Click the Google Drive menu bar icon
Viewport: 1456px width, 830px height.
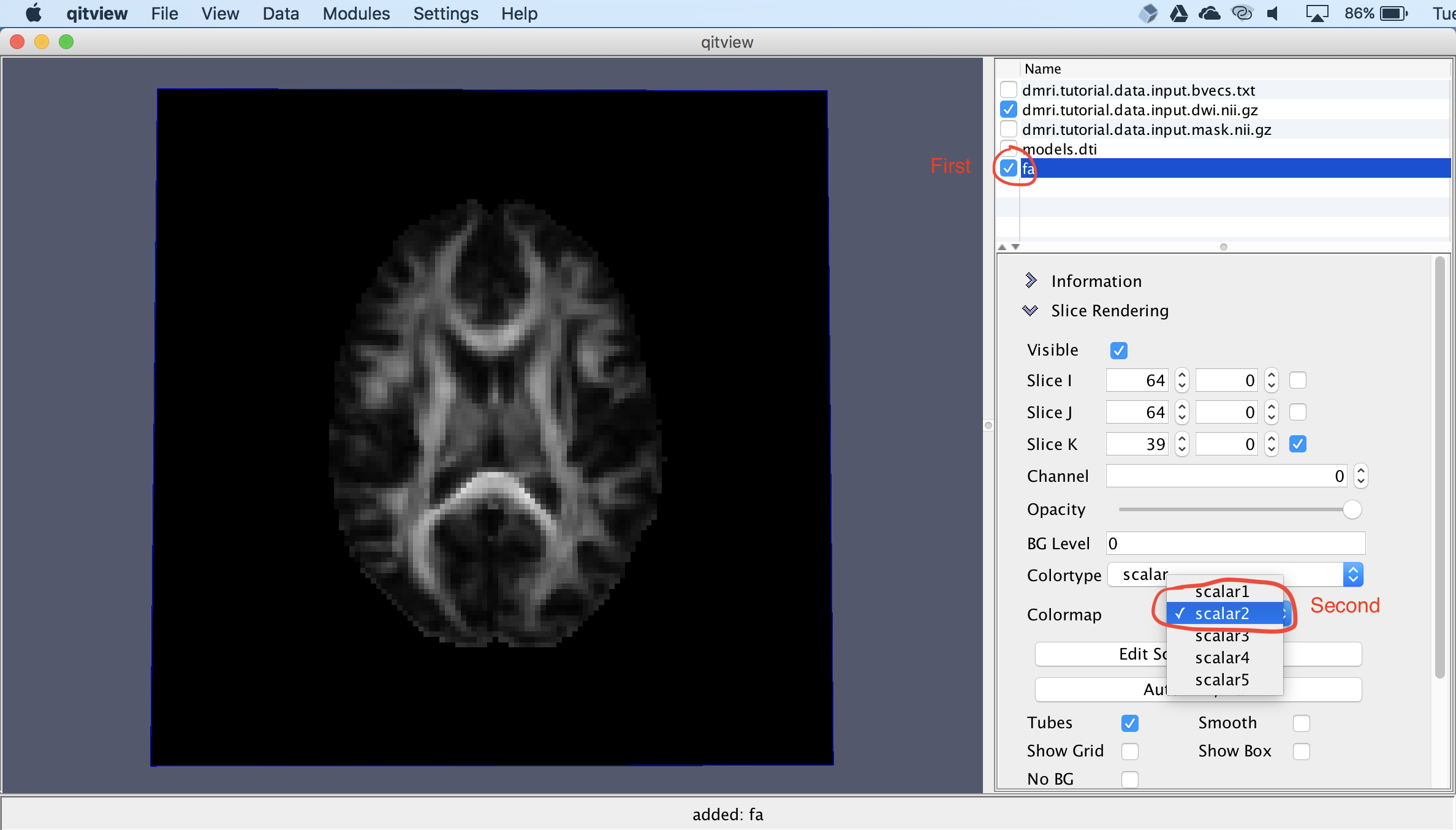1178,13
